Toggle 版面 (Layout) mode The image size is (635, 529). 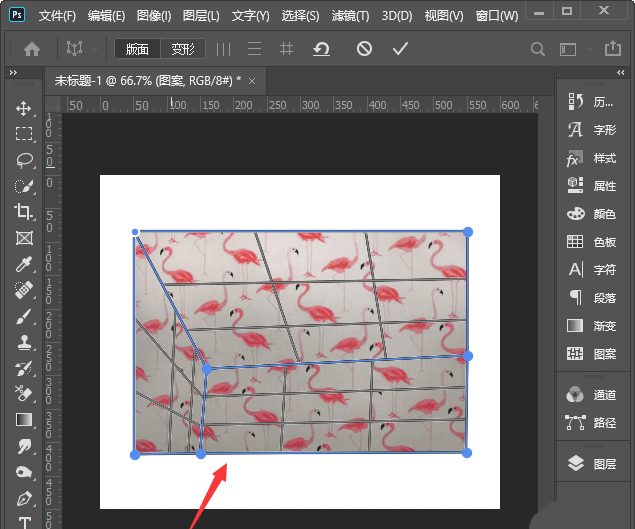point(137,49)
